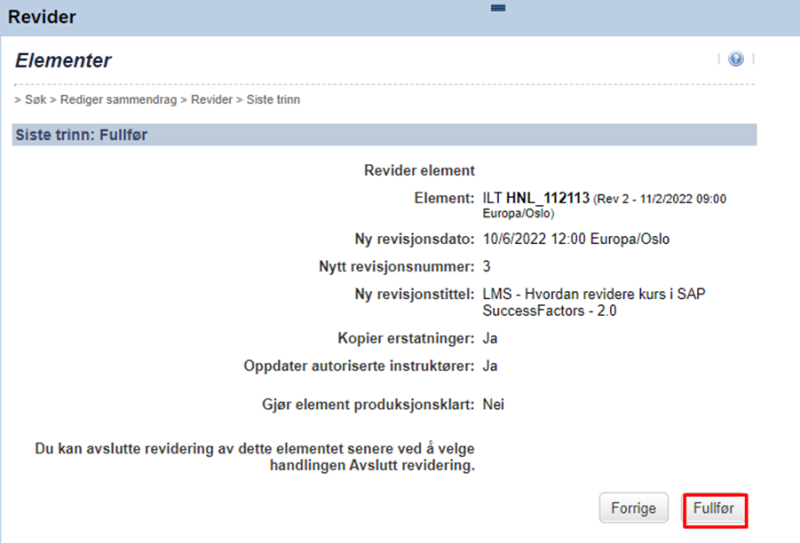Screen dimensions: 800x543
Task: Click the Siste trinn: Fullfør section header
Action: point(384,135)
